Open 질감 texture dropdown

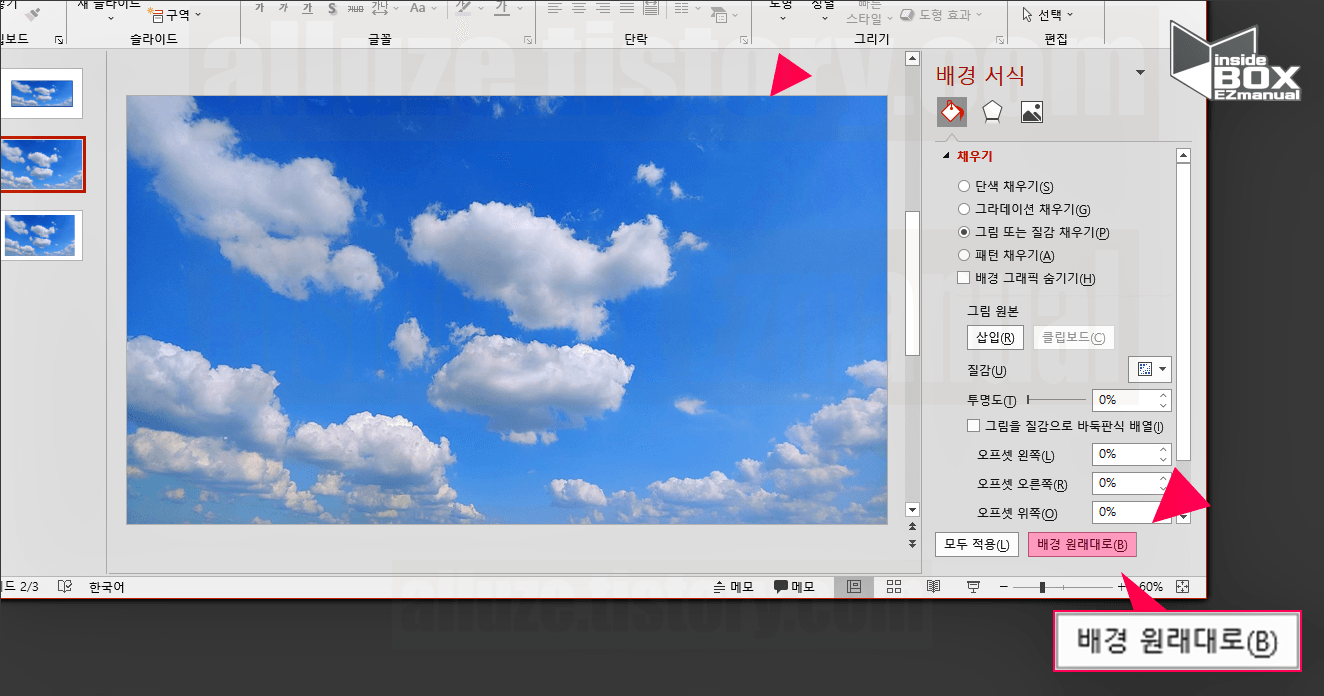click(x=1150, y=369)
